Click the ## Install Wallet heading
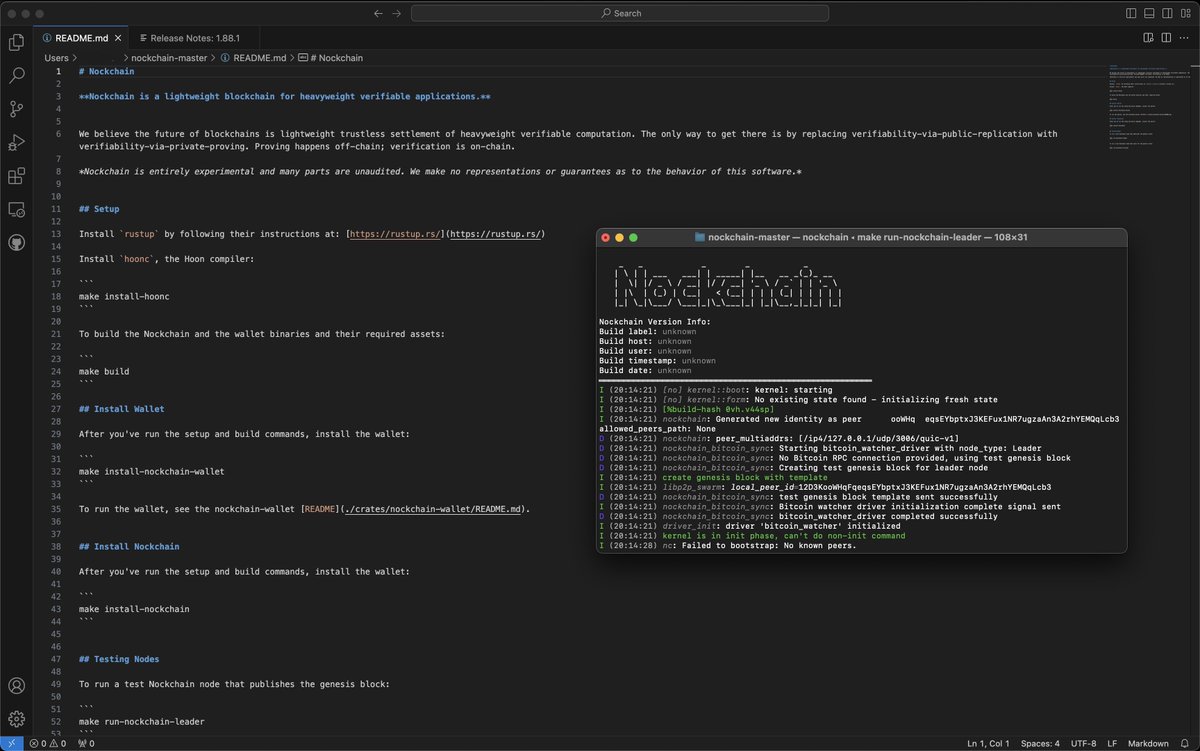 tap(122, 409)
